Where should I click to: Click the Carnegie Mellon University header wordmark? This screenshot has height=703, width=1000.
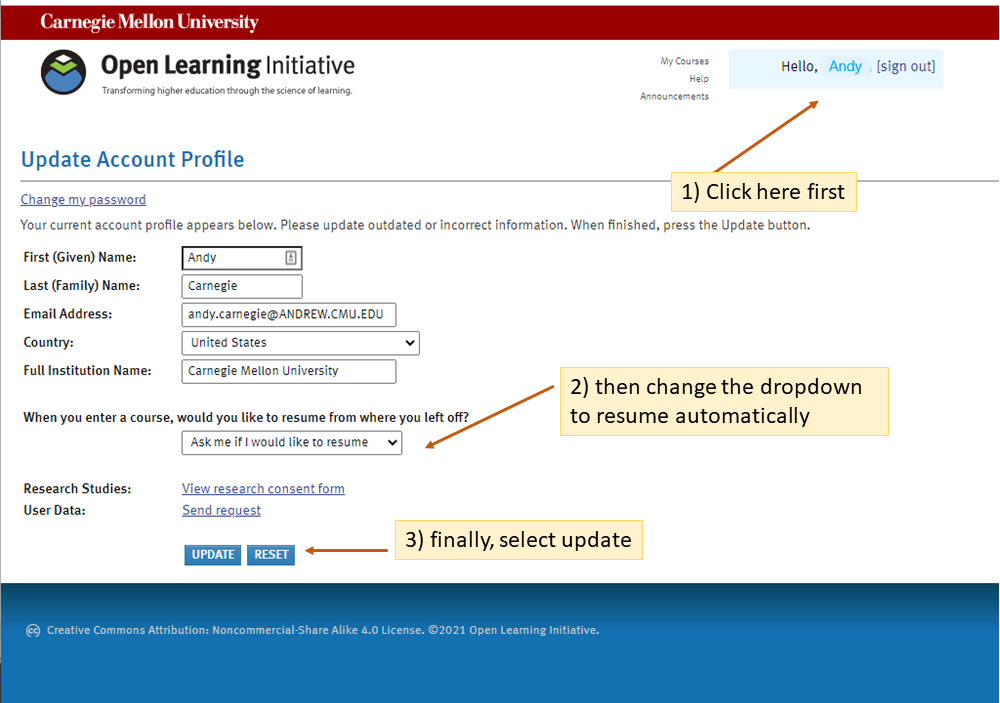coord(149,22)
